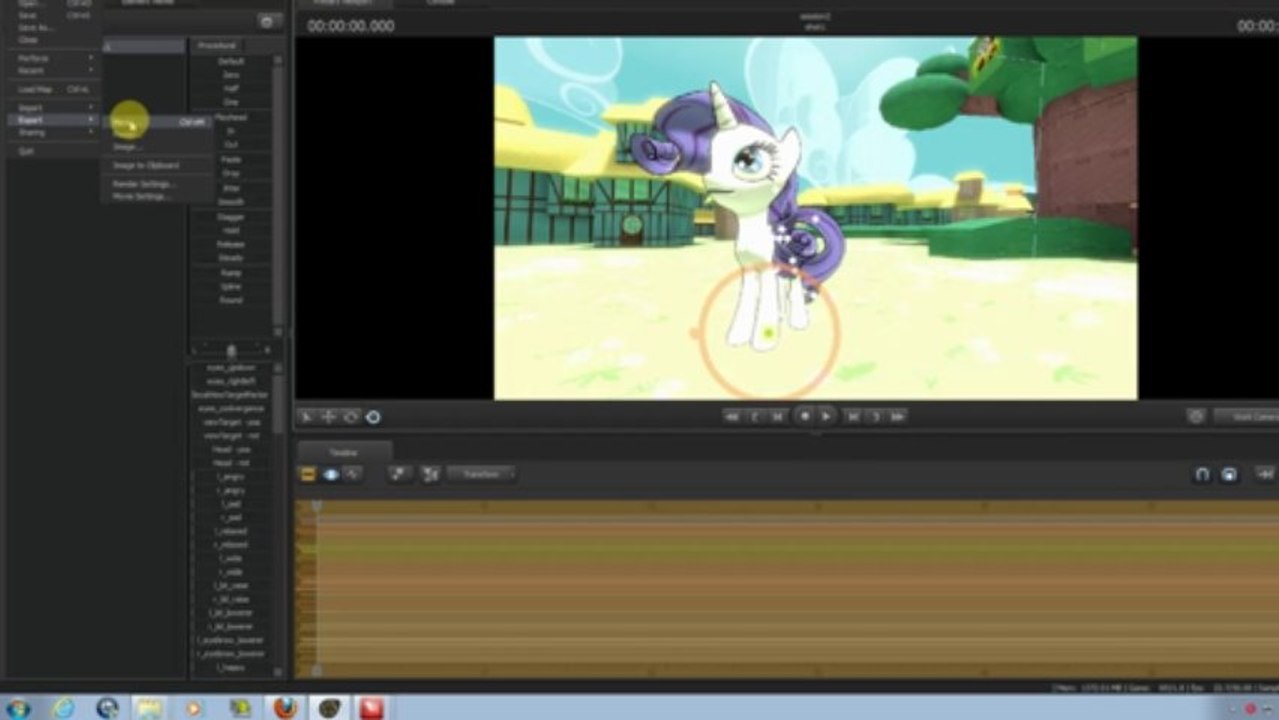Viewport: 1279px width, 720px height.
Task: Apply the Ramp procedural preset
Action: click(231, 272)
